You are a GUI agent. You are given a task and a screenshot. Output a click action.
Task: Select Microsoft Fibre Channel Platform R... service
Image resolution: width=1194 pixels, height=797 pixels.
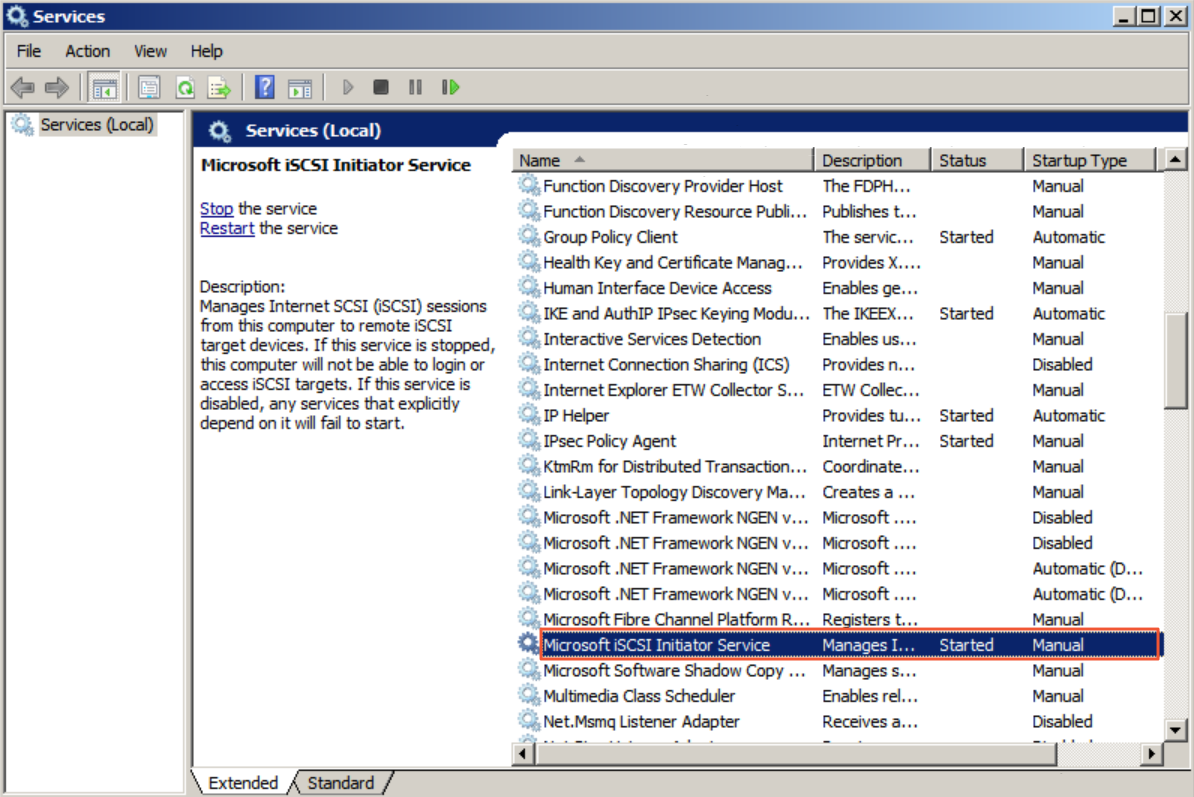pyautogui.click(x=676, y=620)
